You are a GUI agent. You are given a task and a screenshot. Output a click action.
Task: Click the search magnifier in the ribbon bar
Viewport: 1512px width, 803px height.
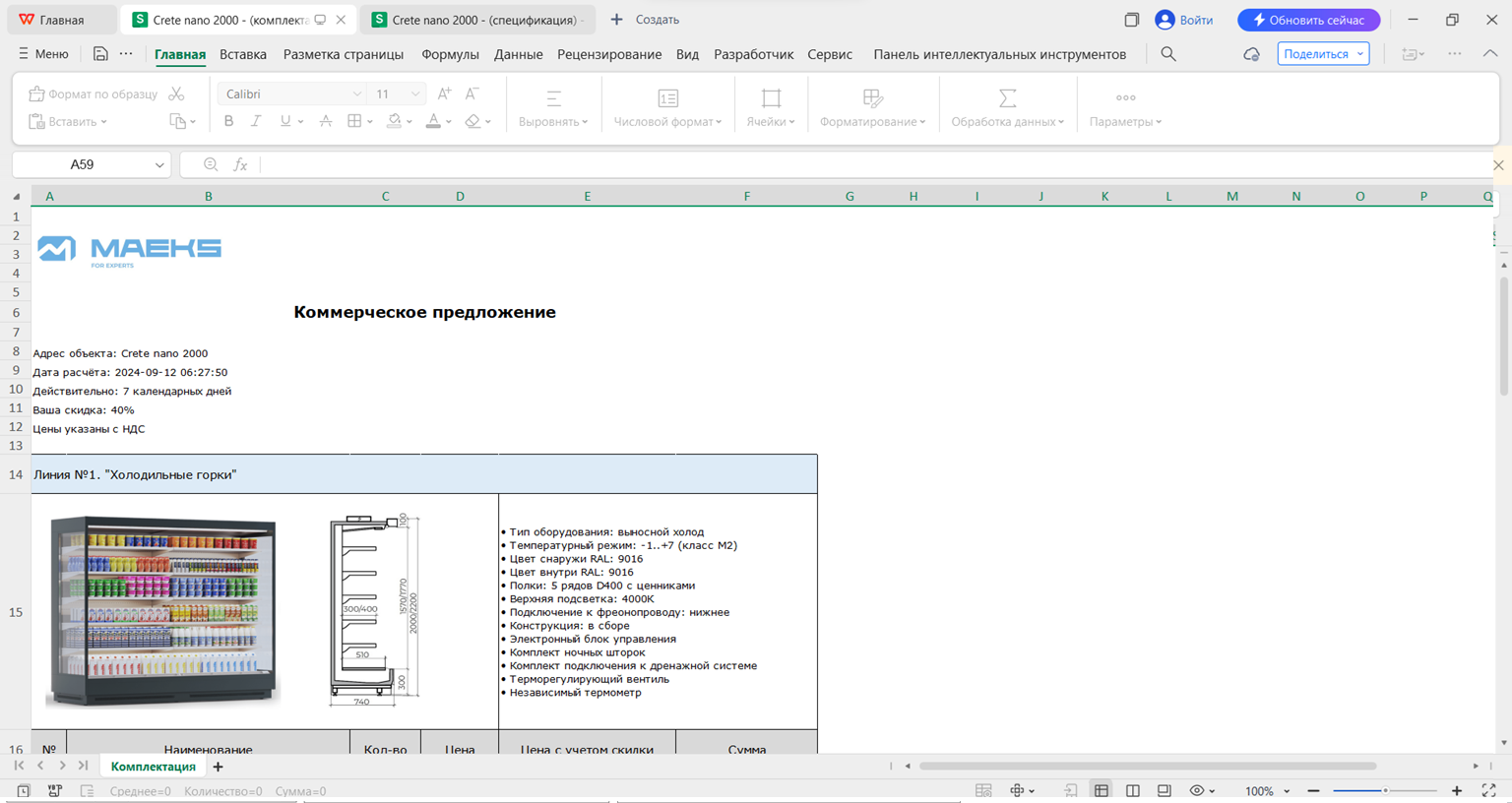(1168, 54)
